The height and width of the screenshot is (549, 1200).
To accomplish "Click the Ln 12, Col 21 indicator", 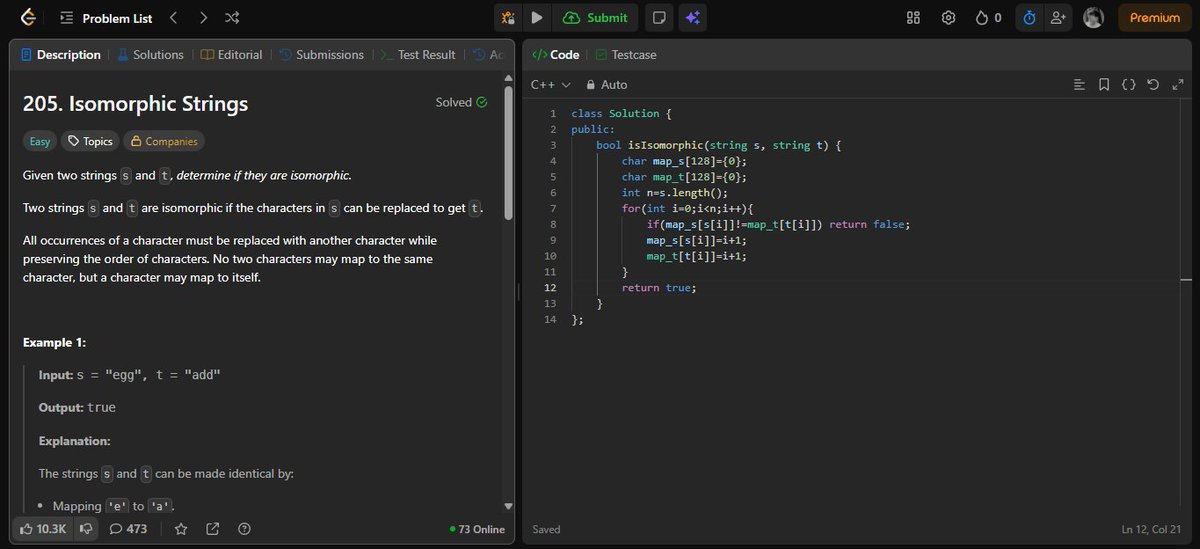I will point(1153,529).
